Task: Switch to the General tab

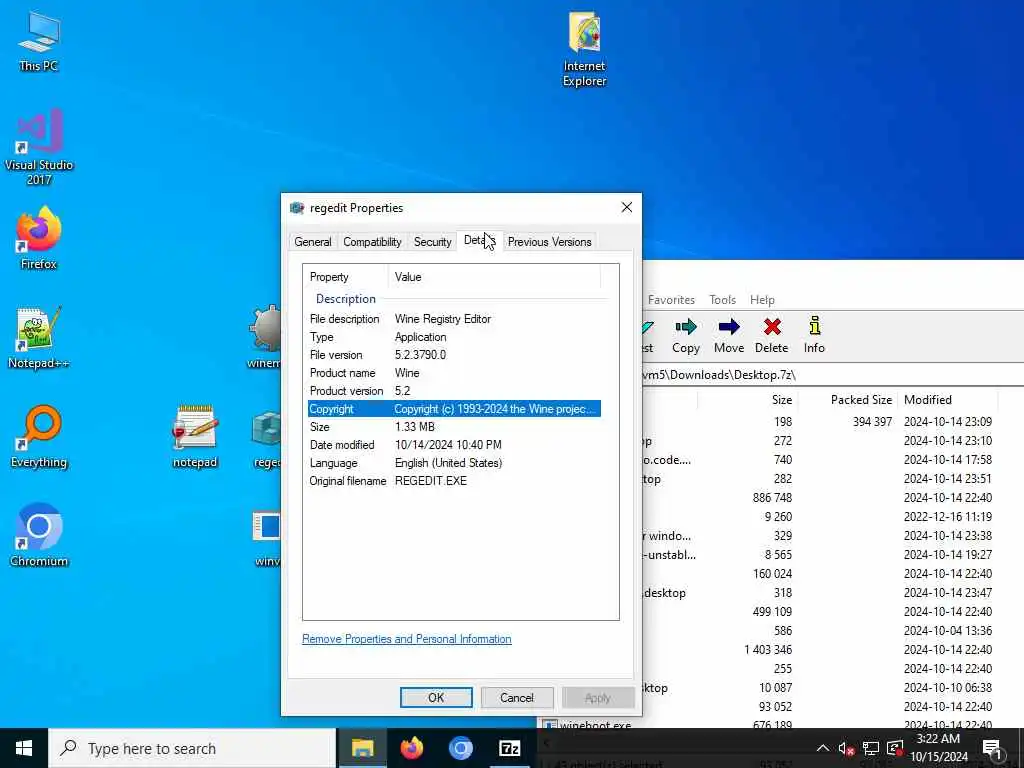Action: click(x=313, y=242)
